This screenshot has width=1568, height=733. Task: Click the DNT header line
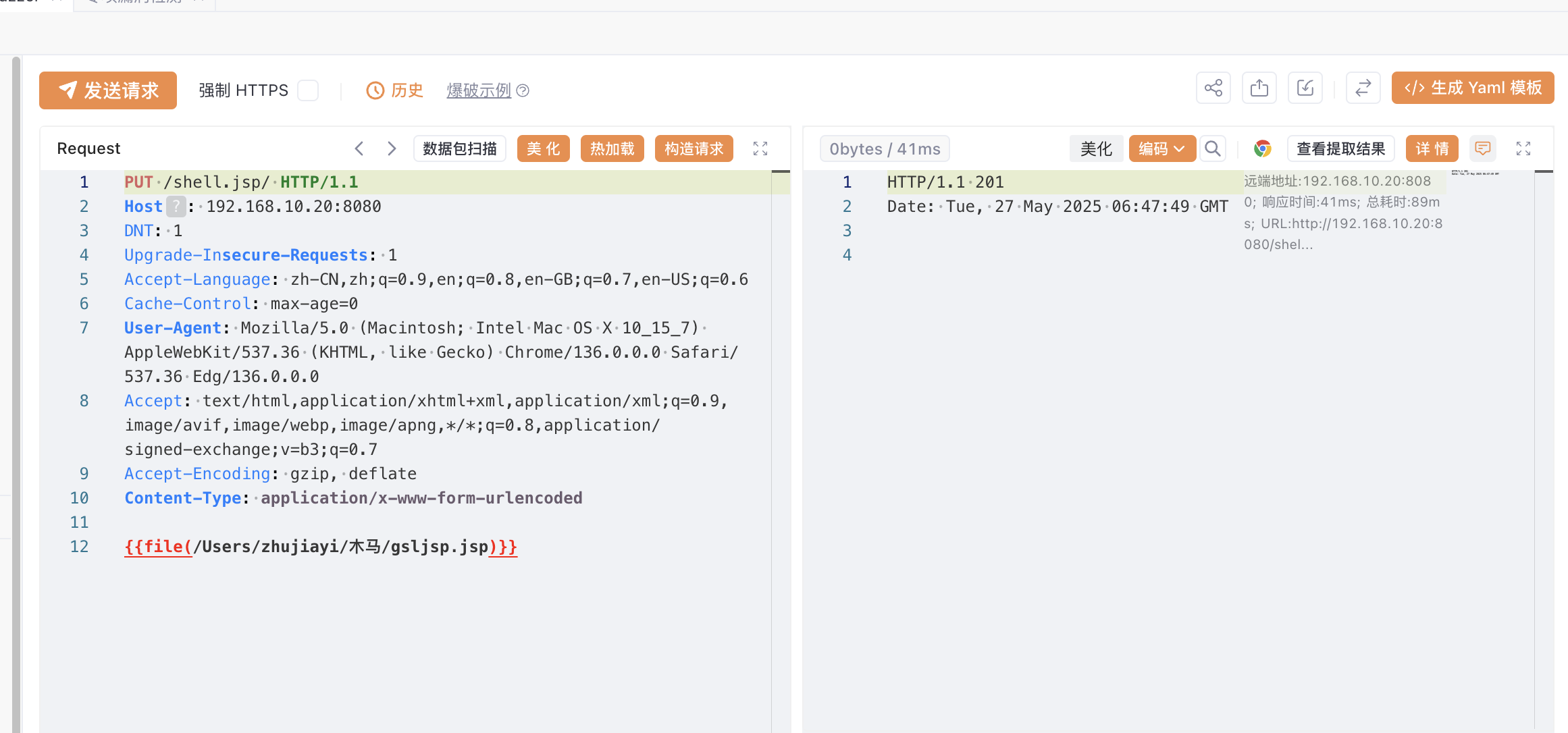(153, 231)
